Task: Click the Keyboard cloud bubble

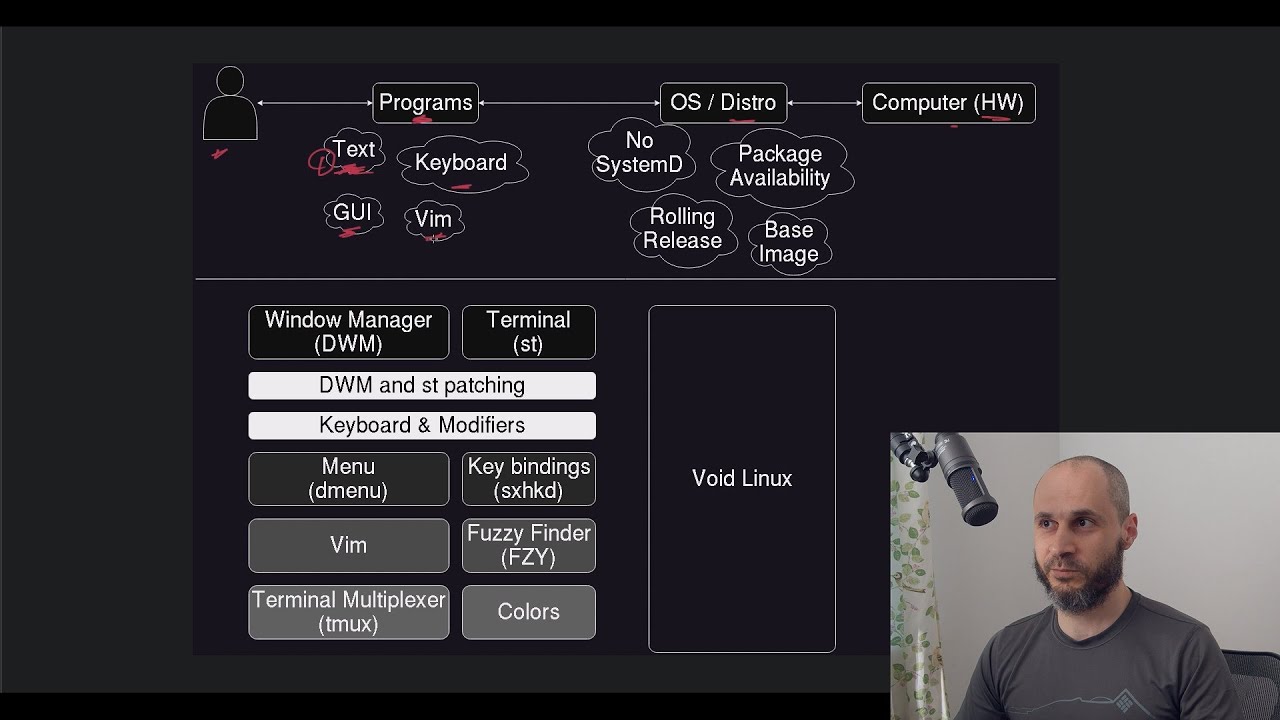Action: [461, 163]
